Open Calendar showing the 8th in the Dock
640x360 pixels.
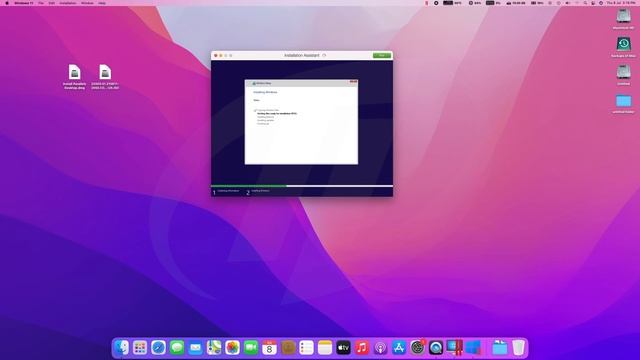(x=269, y=348)
